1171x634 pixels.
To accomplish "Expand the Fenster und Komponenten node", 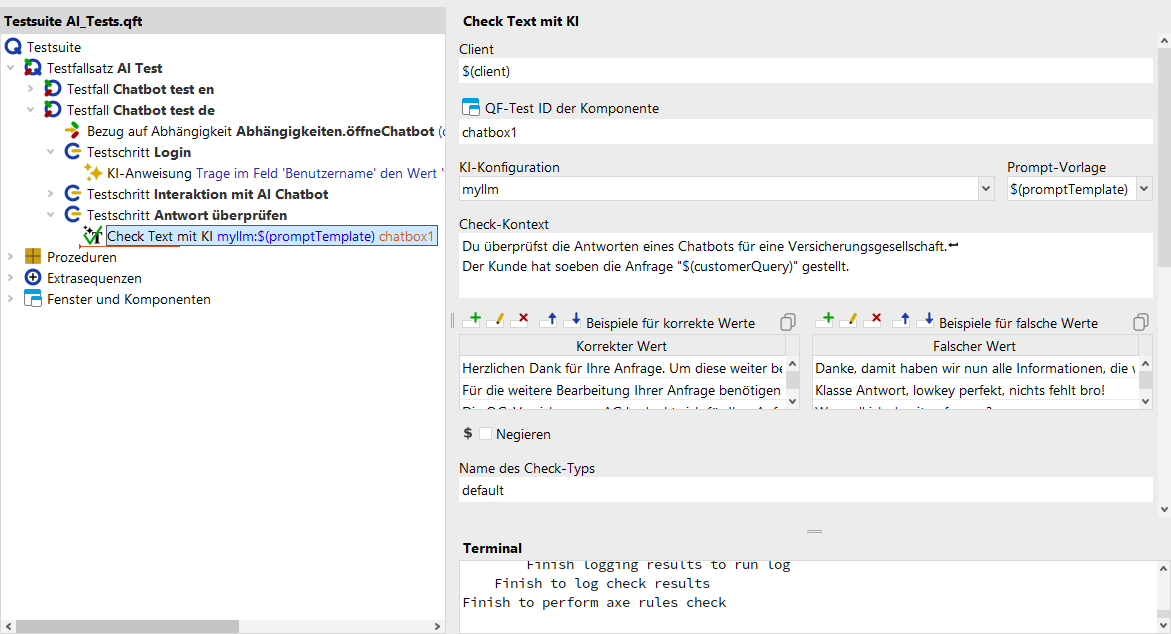I will tap(10, 299).
